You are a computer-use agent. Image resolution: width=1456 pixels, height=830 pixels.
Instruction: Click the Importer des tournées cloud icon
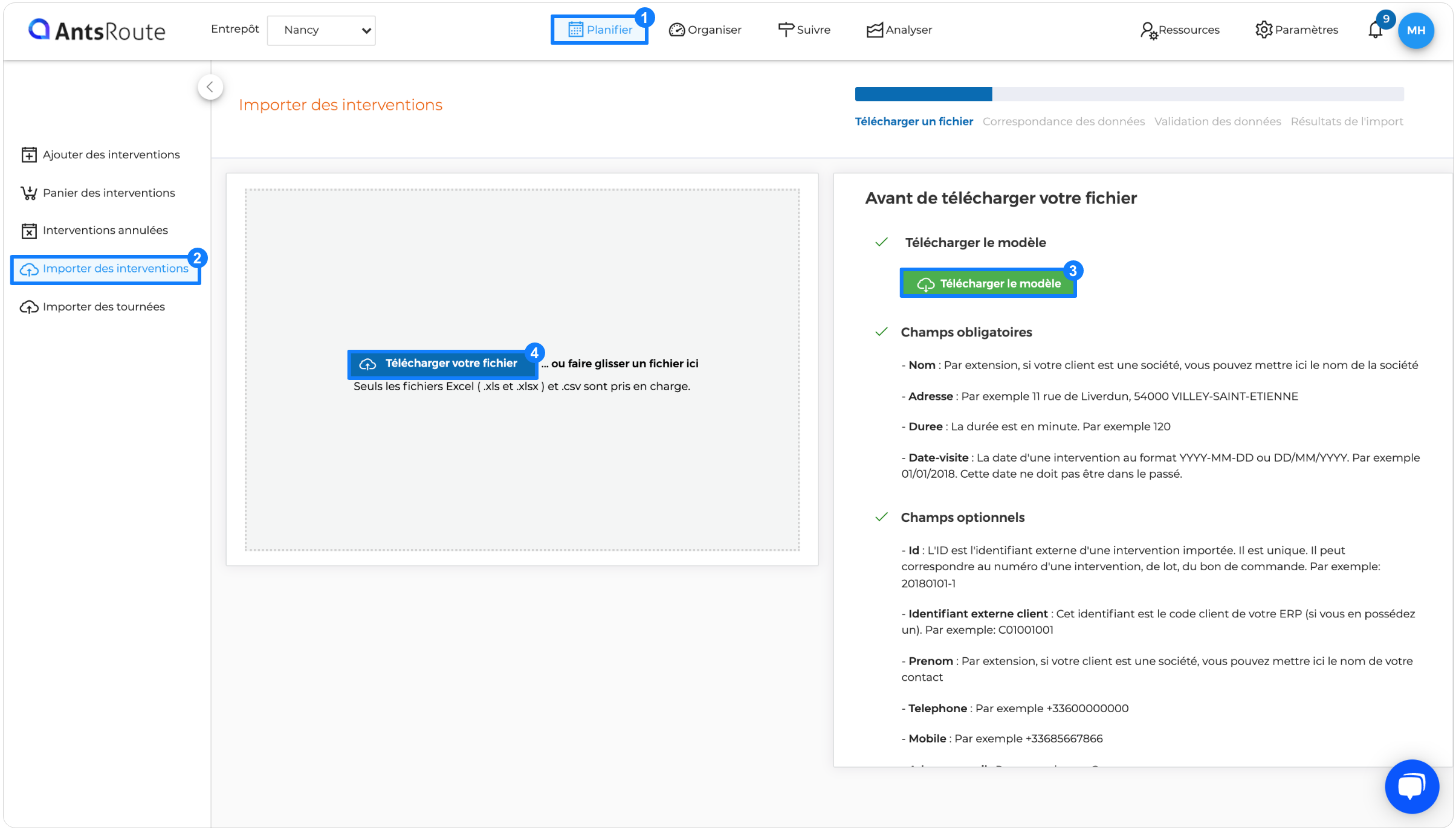(x=29, y=307)
